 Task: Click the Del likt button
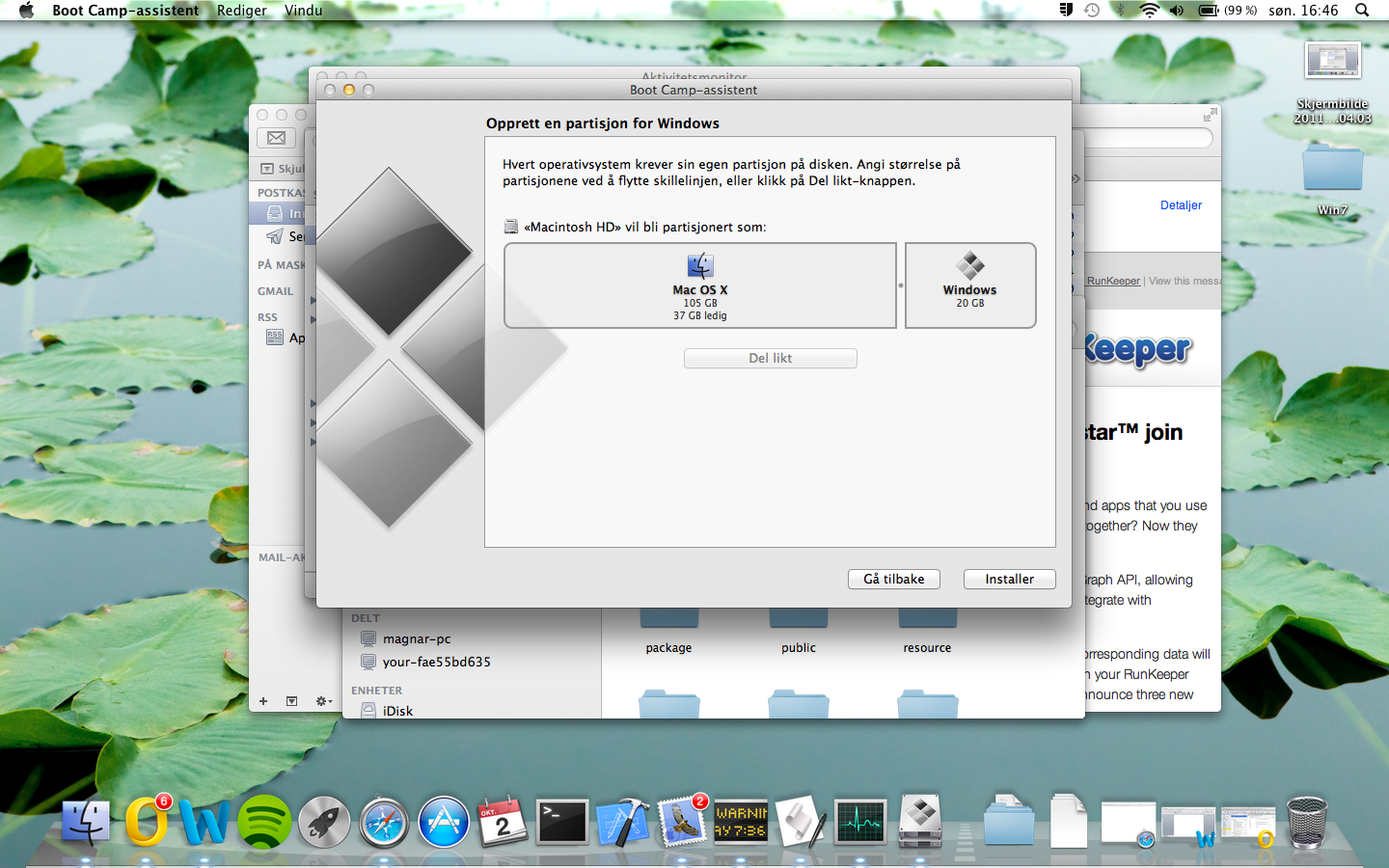point(771,358)
